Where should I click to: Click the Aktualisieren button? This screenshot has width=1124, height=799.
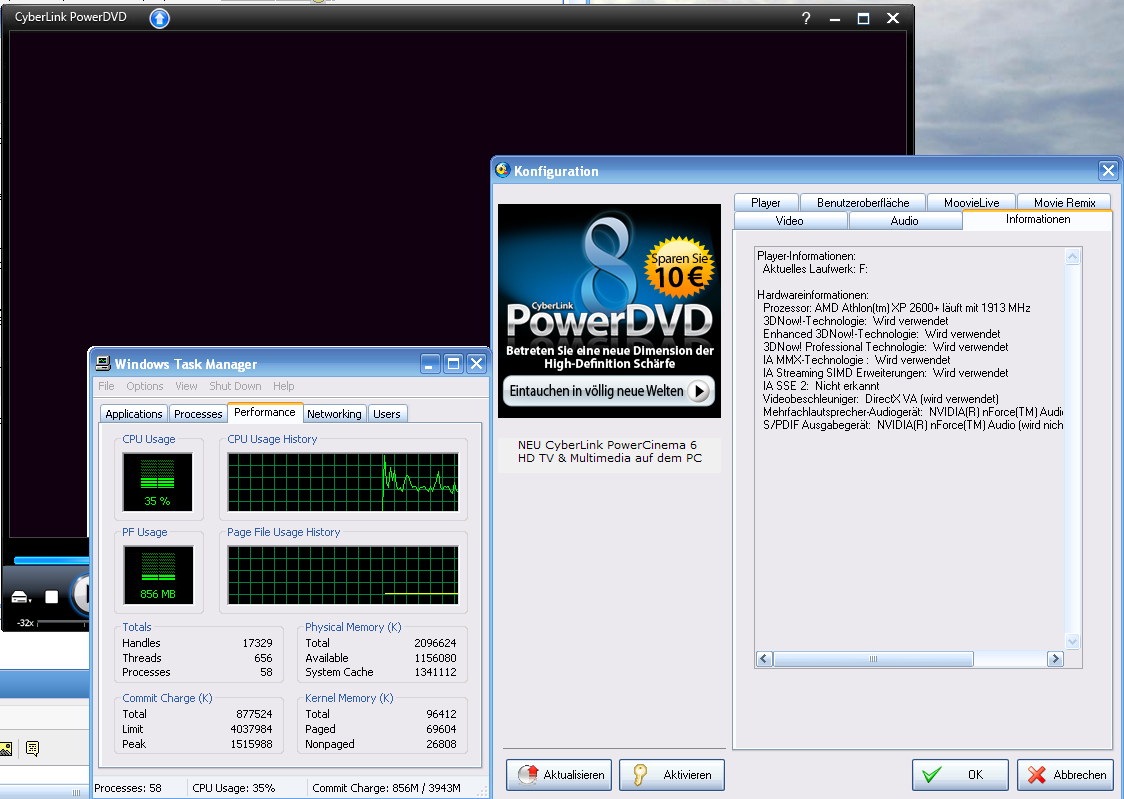click(x=559, y=775)
